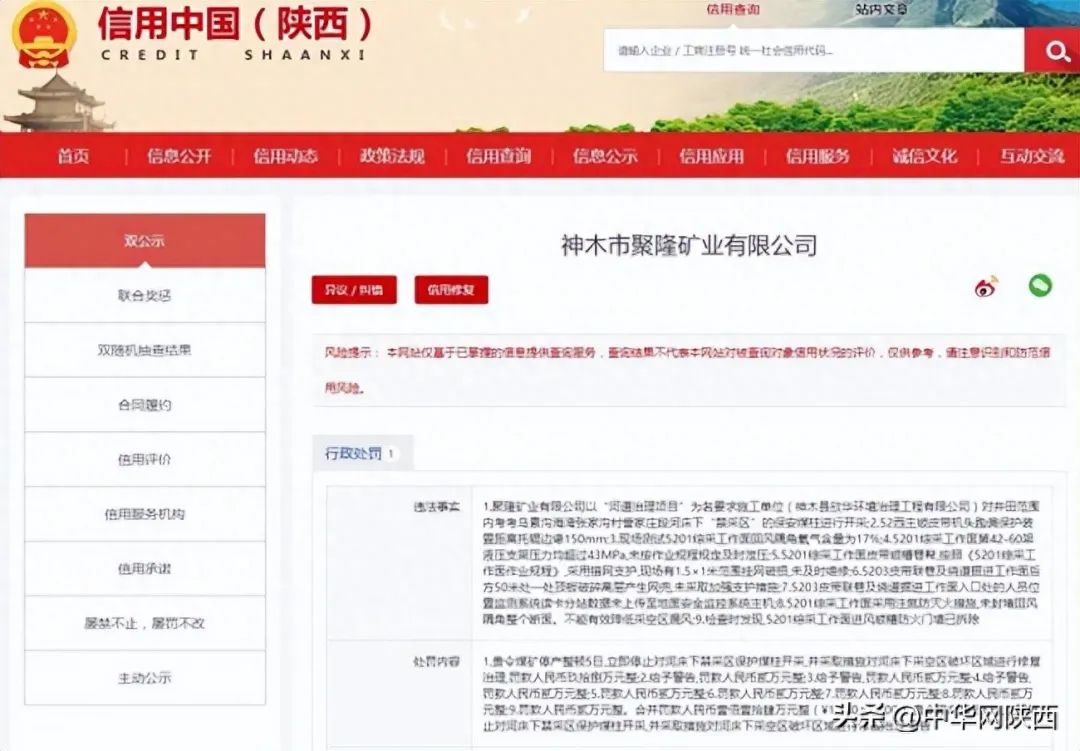Select 主动公示 in the sidebar

[145, 677]
